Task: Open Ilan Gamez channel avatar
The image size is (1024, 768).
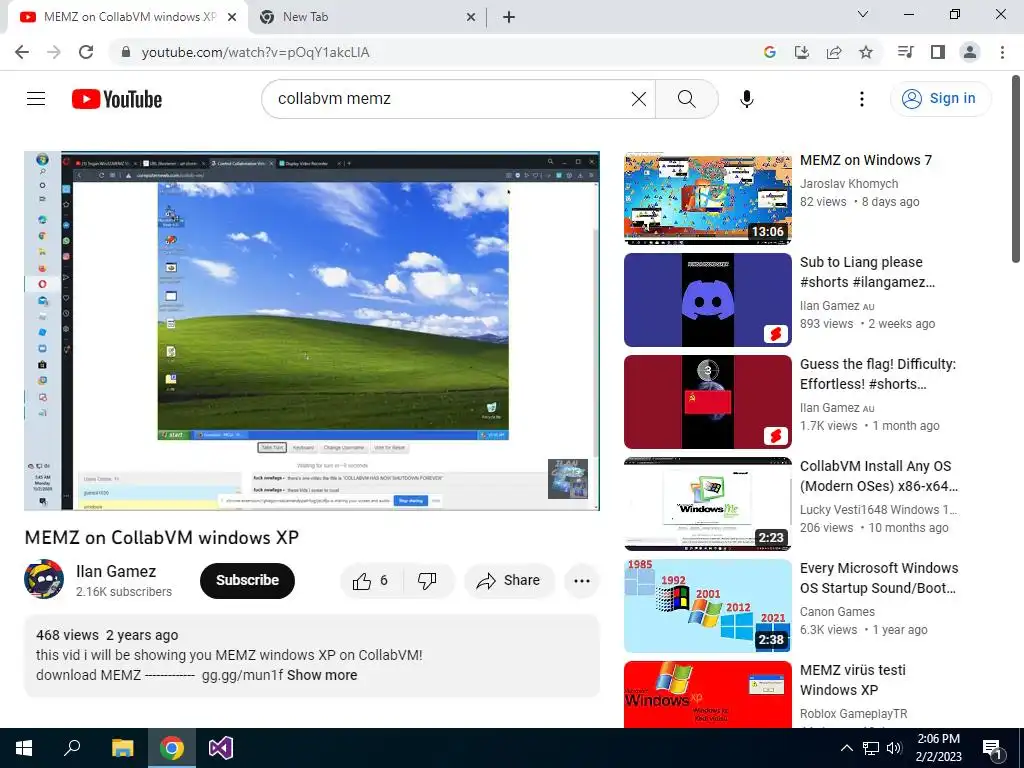Action: (x=44, y=579)
